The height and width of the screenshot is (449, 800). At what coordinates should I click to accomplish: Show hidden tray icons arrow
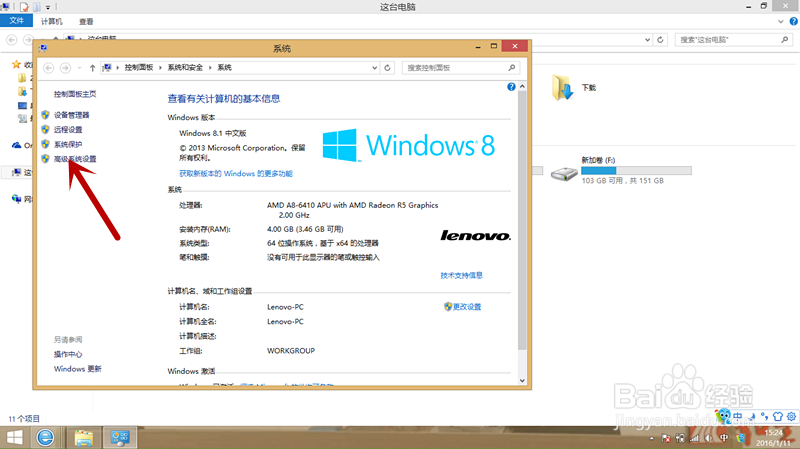[652, 438]
